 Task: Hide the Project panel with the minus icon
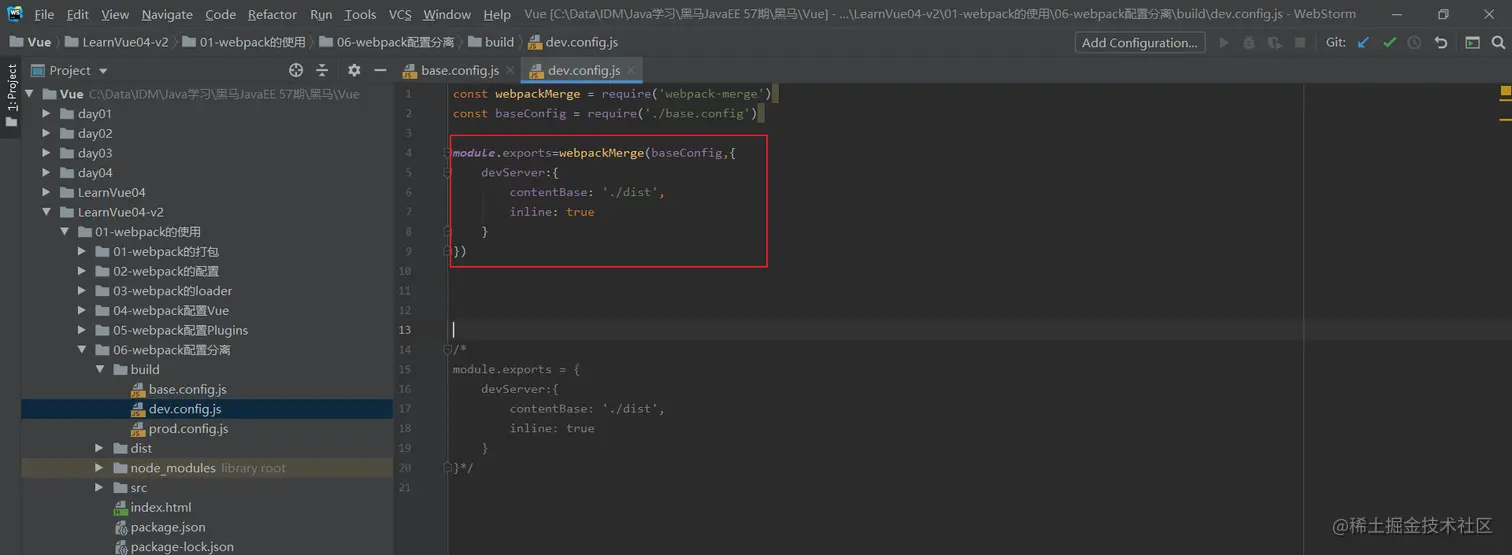click(x=380, y=70)
